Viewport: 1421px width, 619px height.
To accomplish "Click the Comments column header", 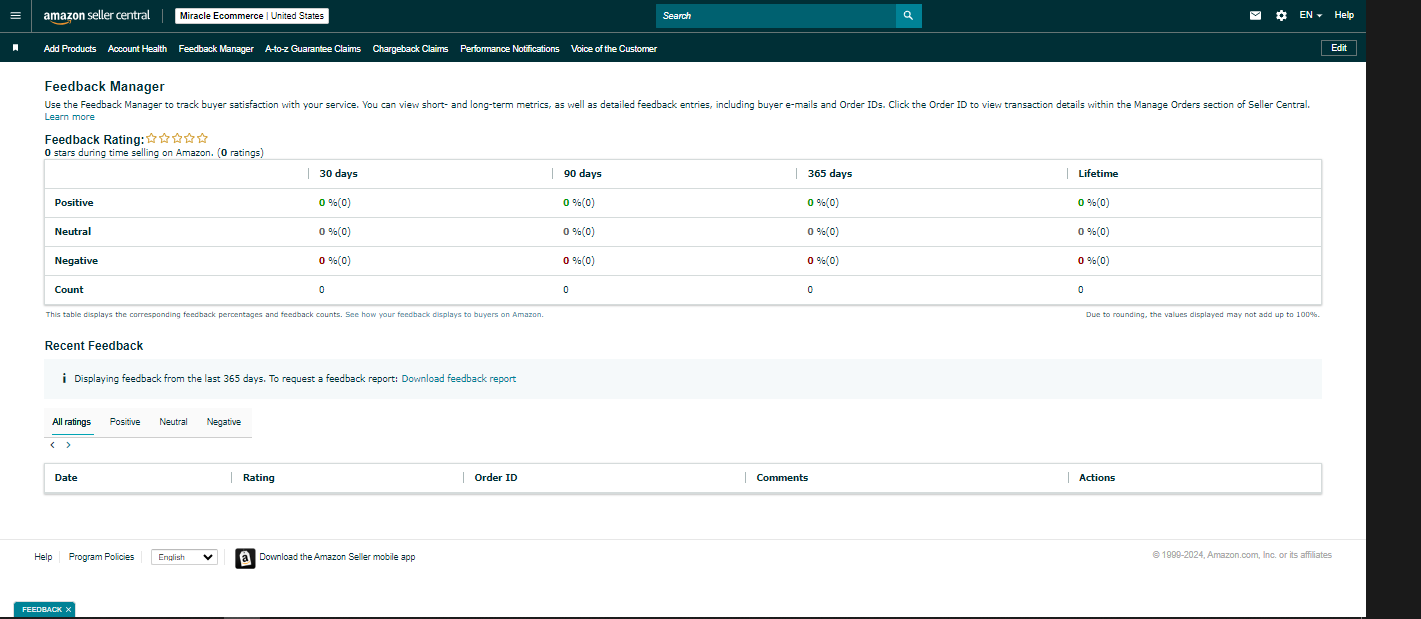I will [782, 478].
